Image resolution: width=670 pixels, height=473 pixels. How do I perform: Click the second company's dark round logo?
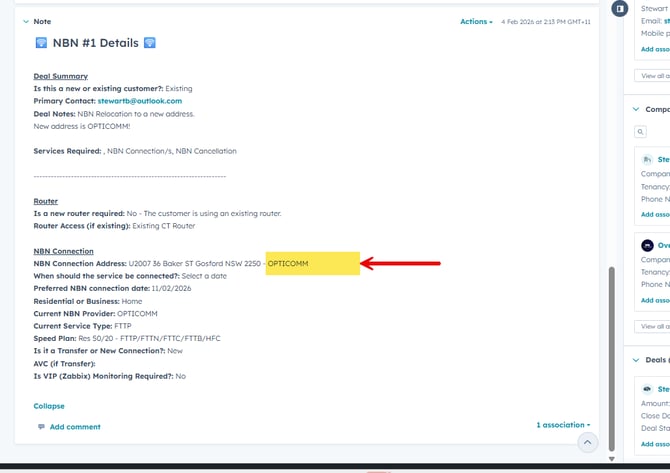click(648, 245)
